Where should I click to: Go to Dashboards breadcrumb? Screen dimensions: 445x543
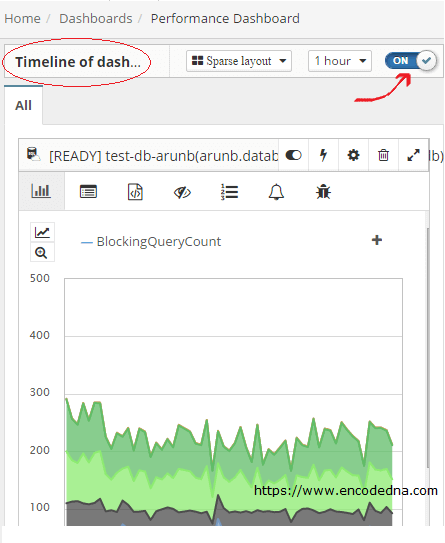click(96, 19)
